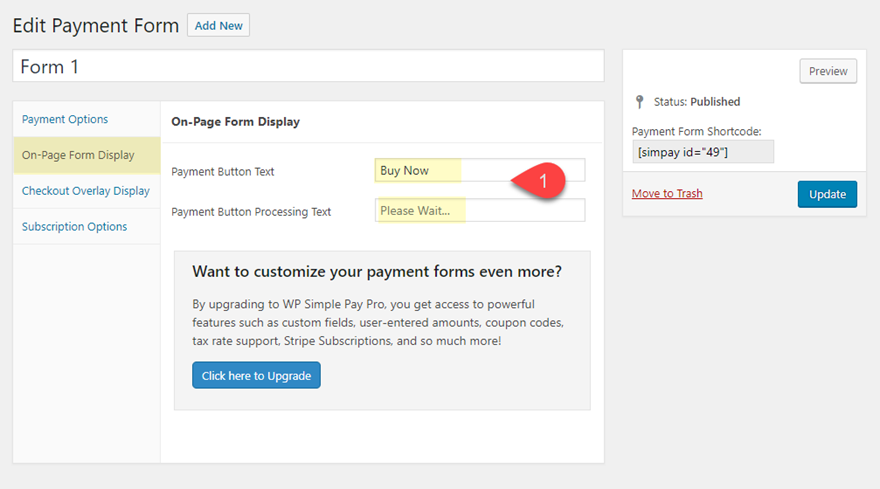Select the simpay shortcode field

click(703, 151)
